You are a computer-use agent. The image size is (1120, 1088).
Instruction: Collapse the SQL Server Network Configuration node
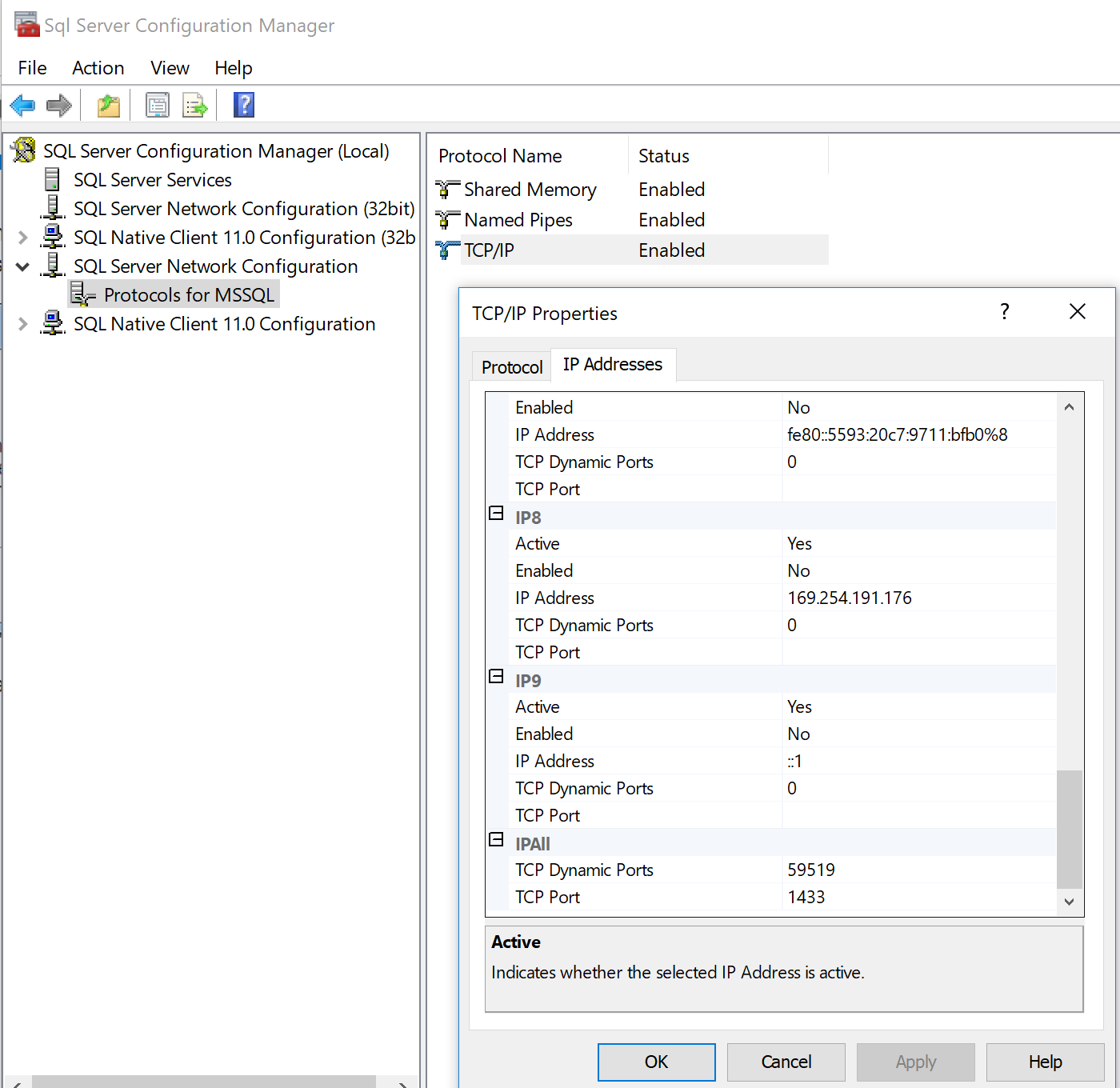[x=22, y=266]
